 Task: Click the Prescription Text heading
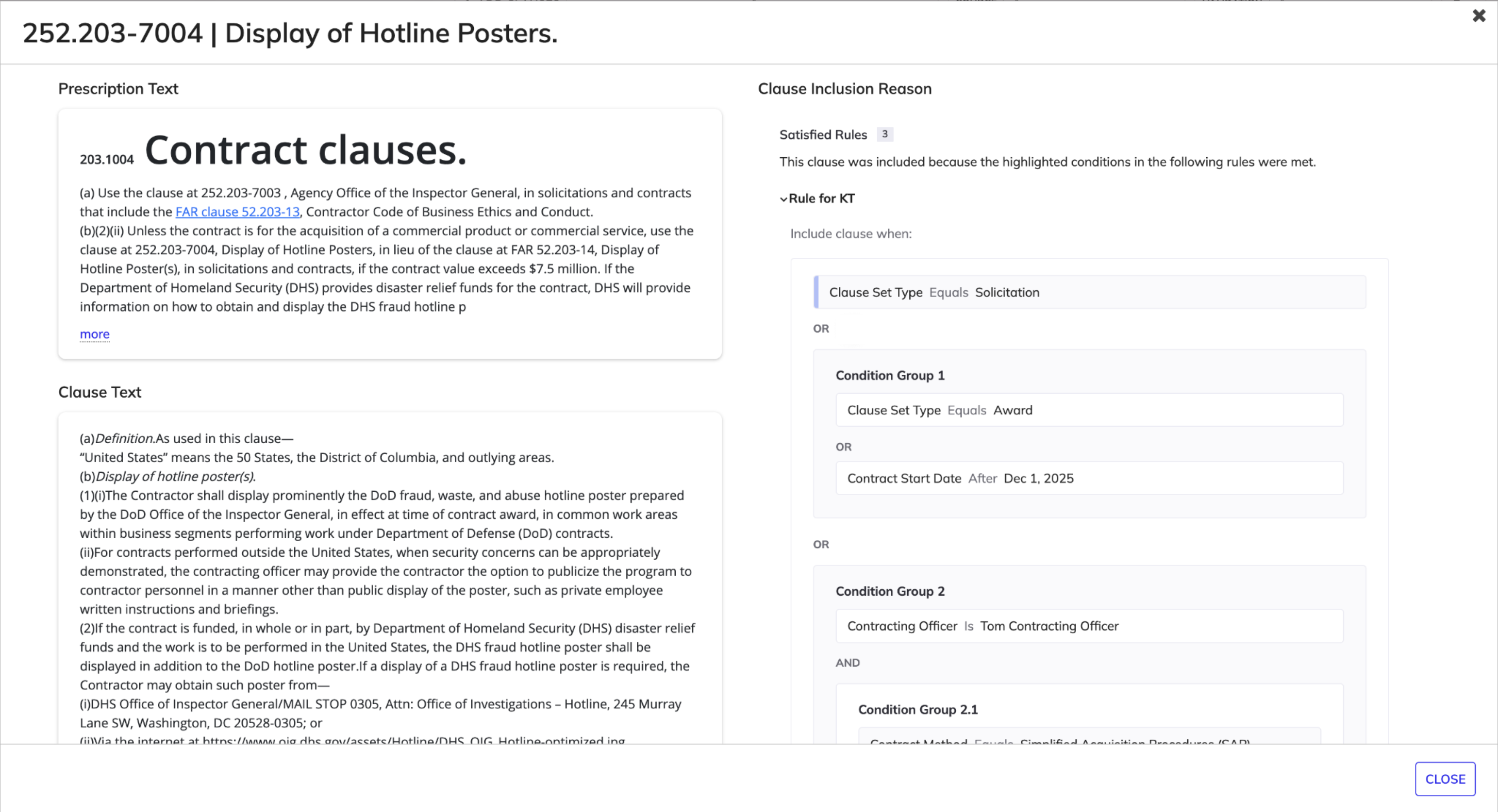(118, 89)
